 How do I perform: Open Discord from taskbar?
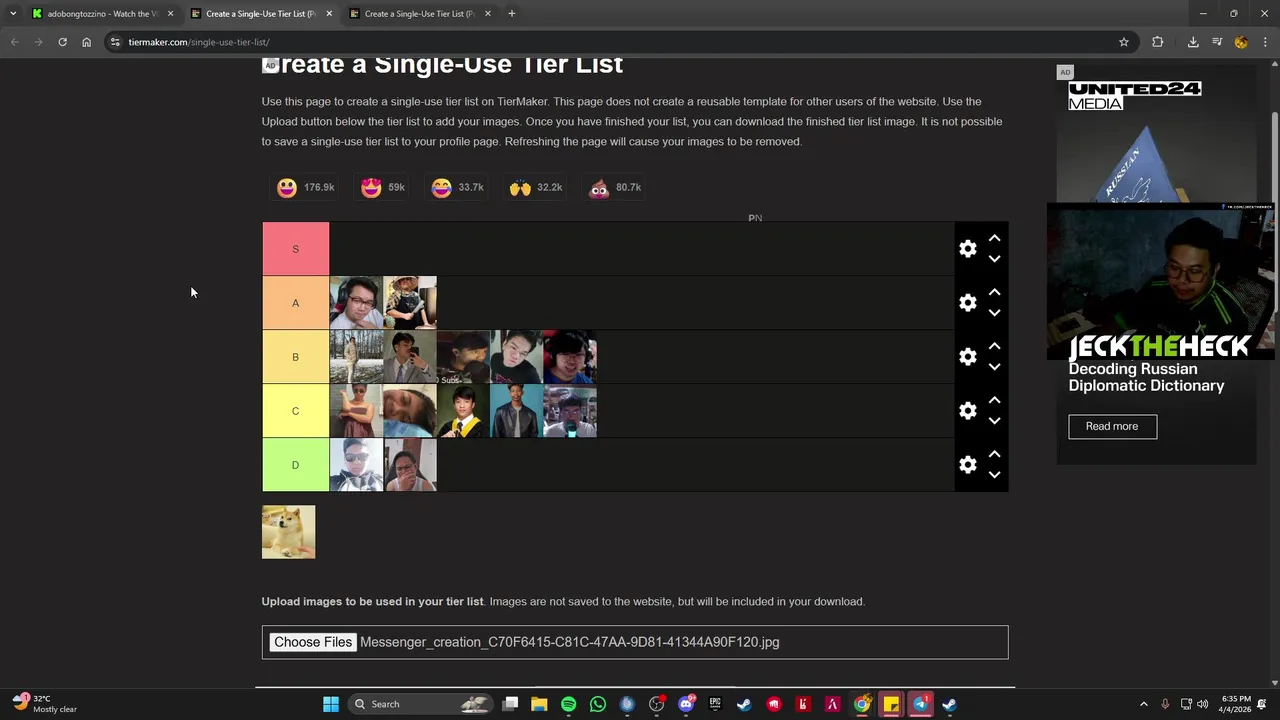[686, 704]
